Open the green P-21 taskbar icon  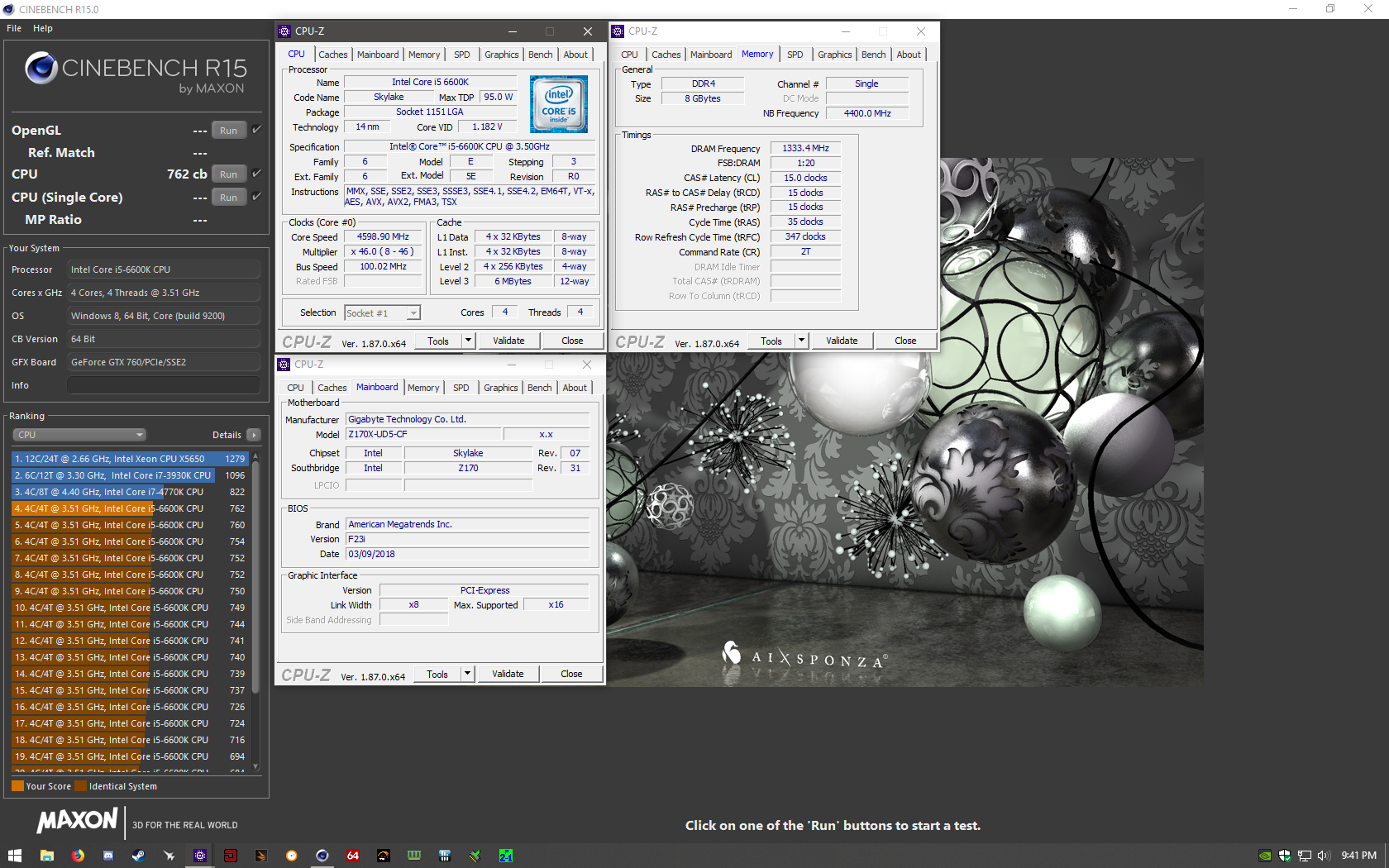pos(506,856)
